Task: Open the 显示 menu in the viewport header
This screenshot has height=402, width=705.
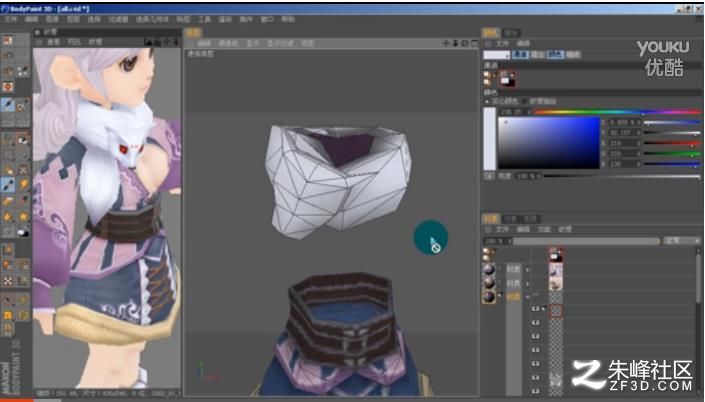Action: coord(253,43)
